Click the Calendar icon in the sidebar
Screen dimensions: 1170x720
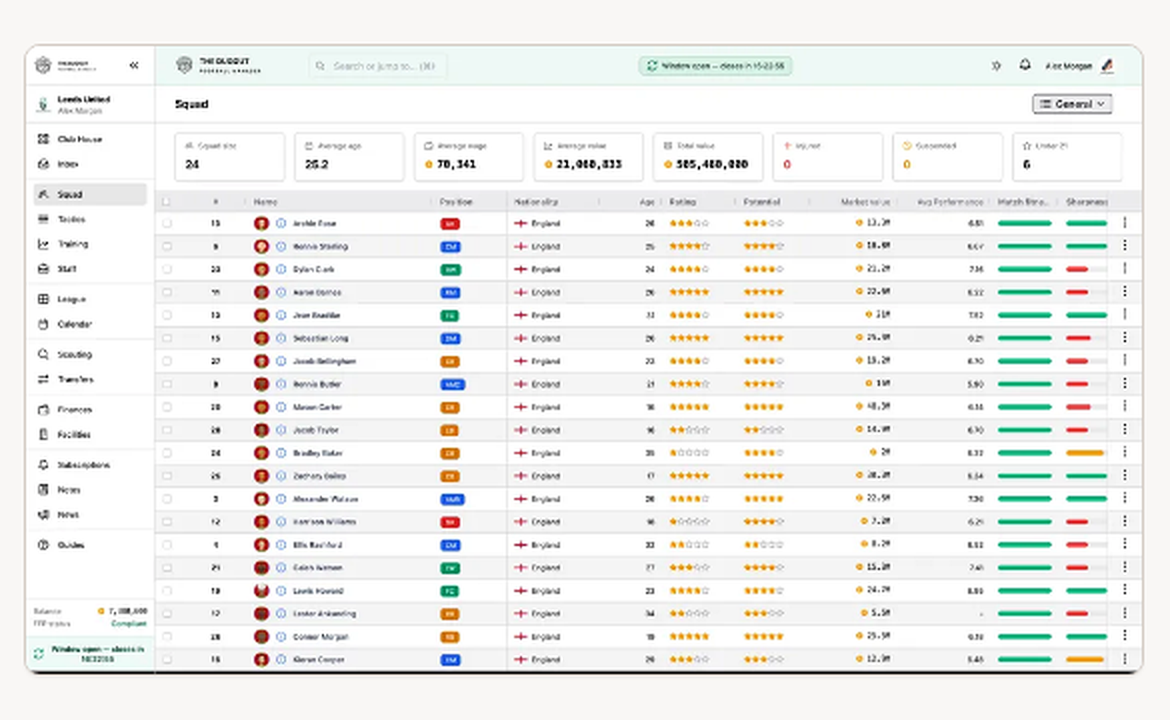(43, 324)
